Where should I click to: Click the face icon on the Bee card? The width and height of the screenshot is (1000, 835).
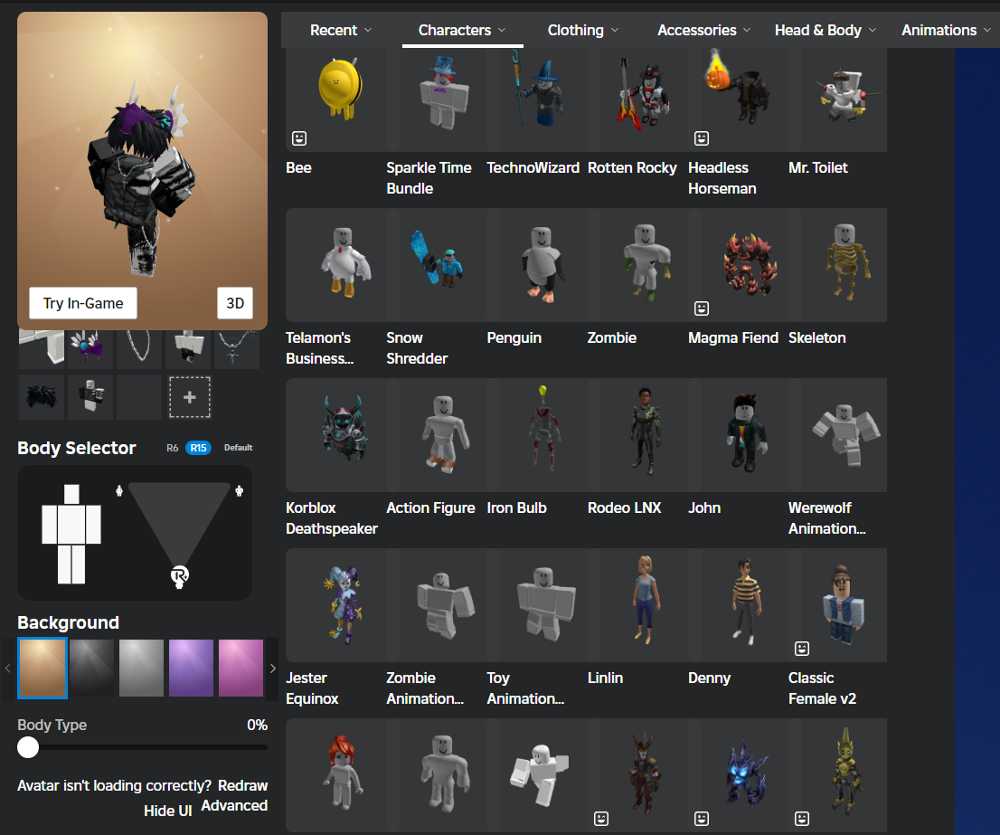coord(299,138)
